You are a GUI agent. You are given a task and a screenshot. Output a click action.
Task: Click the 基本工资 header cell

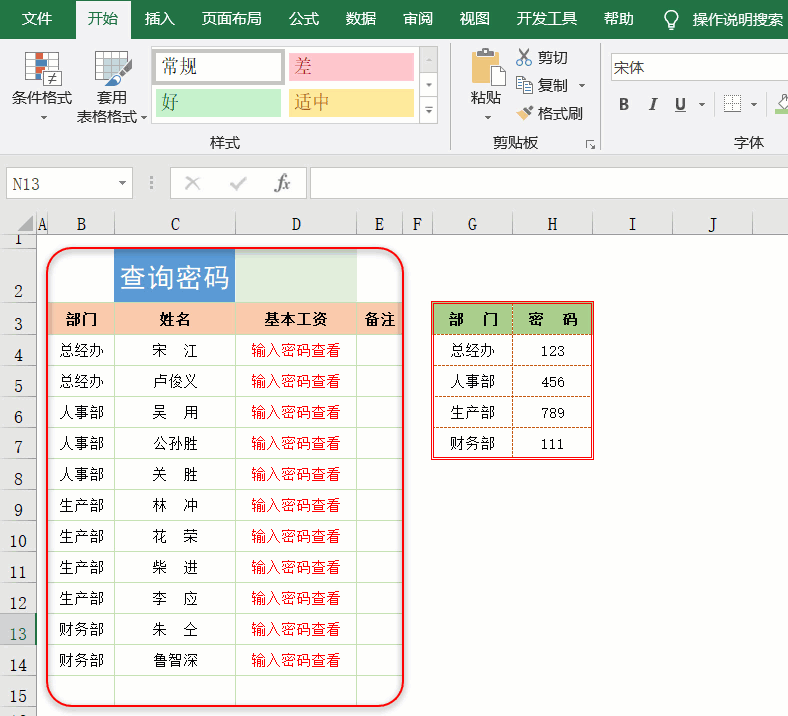pos(296,319)
